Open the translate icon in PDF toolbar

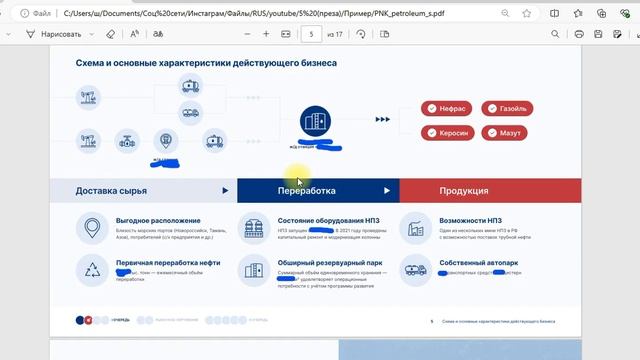click(x=158, y=34)
